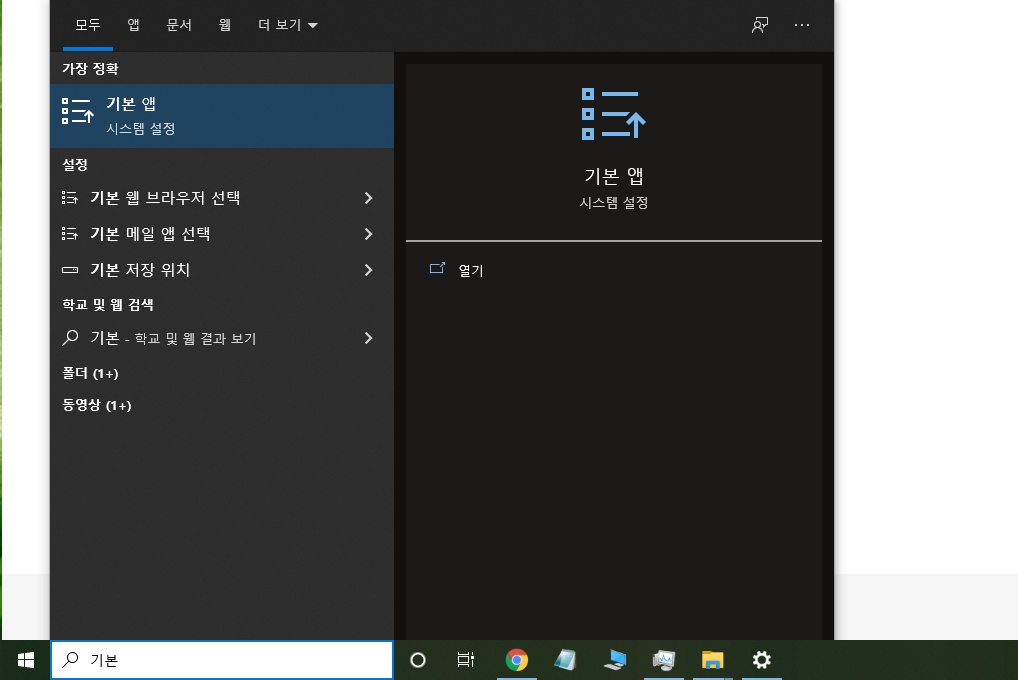Switch to the 앱 tab
1018x680 pixels.
pos(133,25)
